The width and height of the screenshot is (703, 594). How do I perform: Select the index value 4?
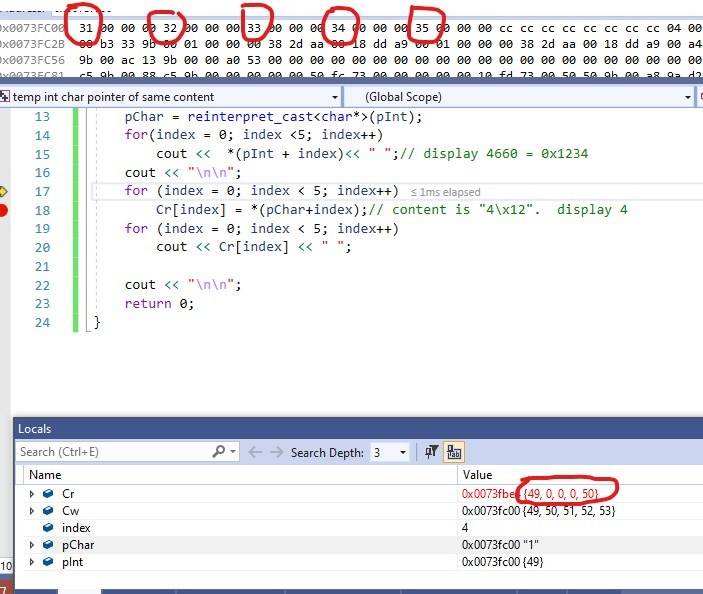pos(465,528)
